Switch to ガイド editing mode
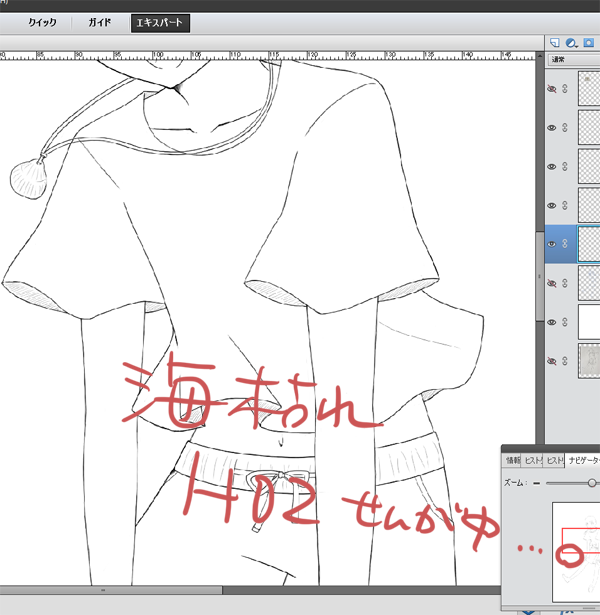600x615 pixels. click(99, 23)
